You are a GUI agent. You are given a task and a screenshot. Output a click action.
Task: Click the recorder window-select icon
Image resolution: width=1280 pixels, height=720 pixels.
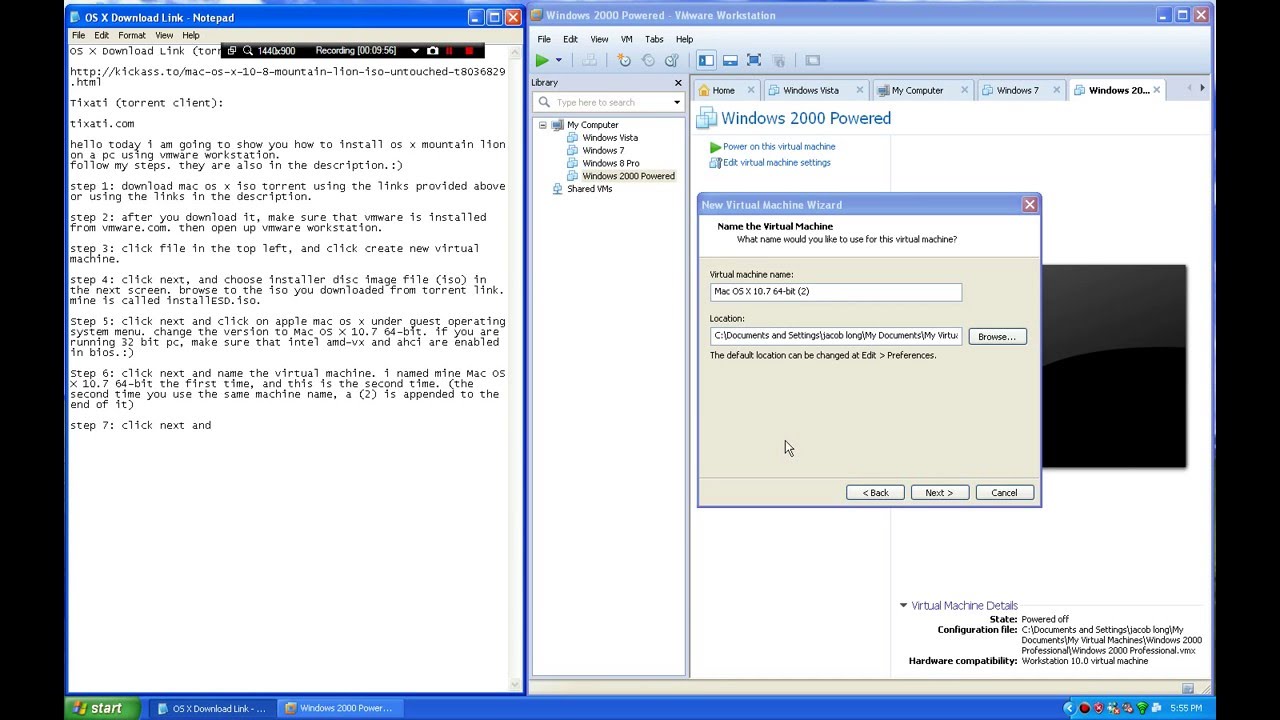(232, 51)
